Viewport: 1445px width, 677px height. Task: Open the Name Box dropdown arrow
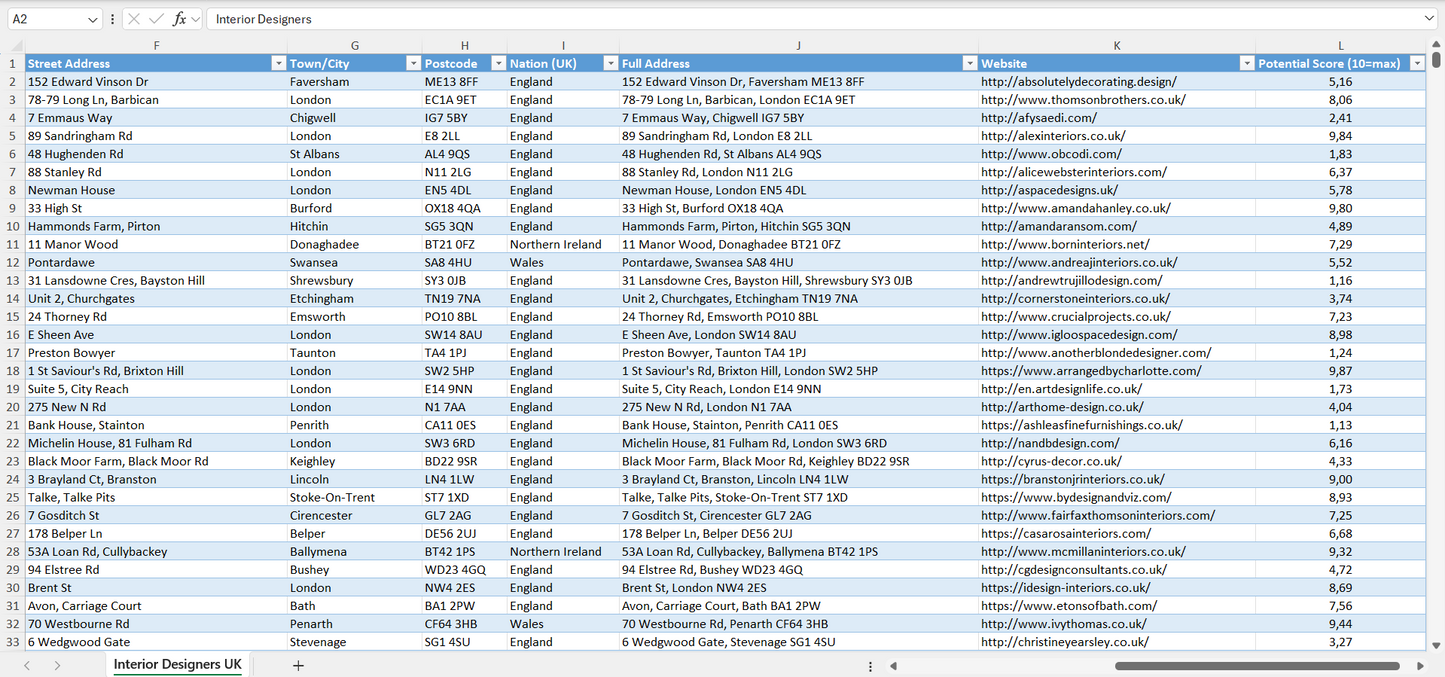click(x=93, y=19)
